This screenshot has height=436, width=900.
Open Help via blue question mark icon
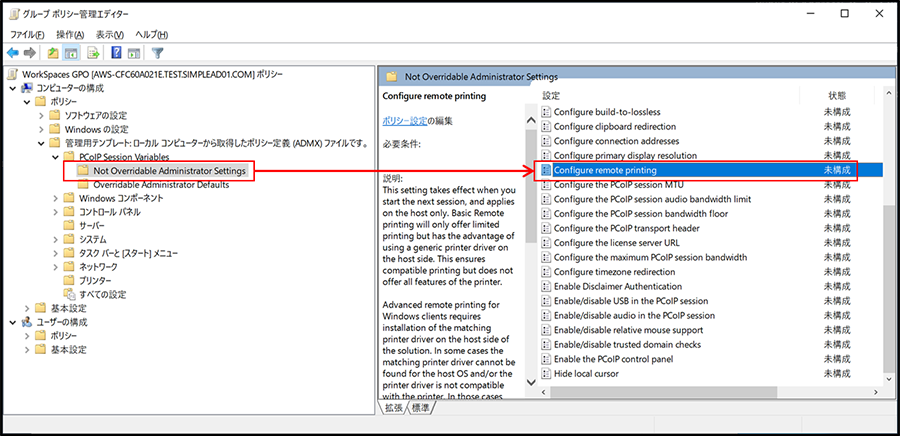(116, 53)
